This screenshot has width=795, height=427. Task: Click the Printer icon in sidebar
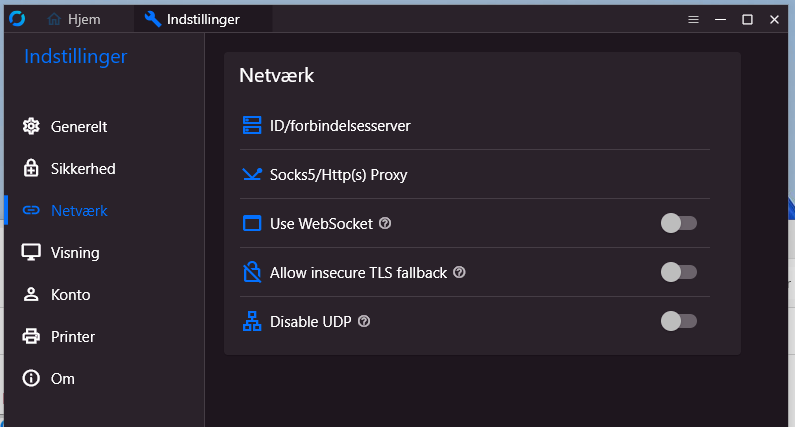click(x=31, y=337)
